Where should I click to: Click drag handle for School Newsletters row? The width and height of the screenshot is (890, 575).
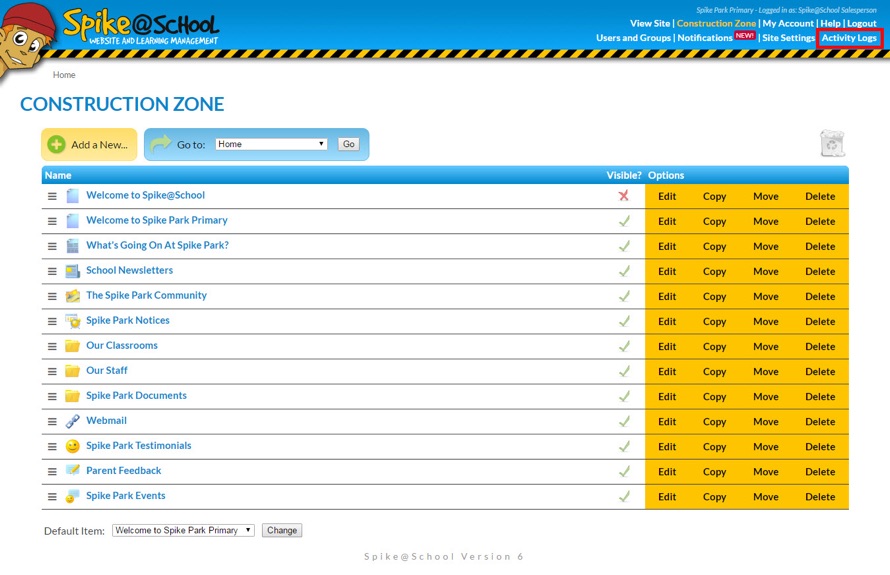(x=52, y=271)
